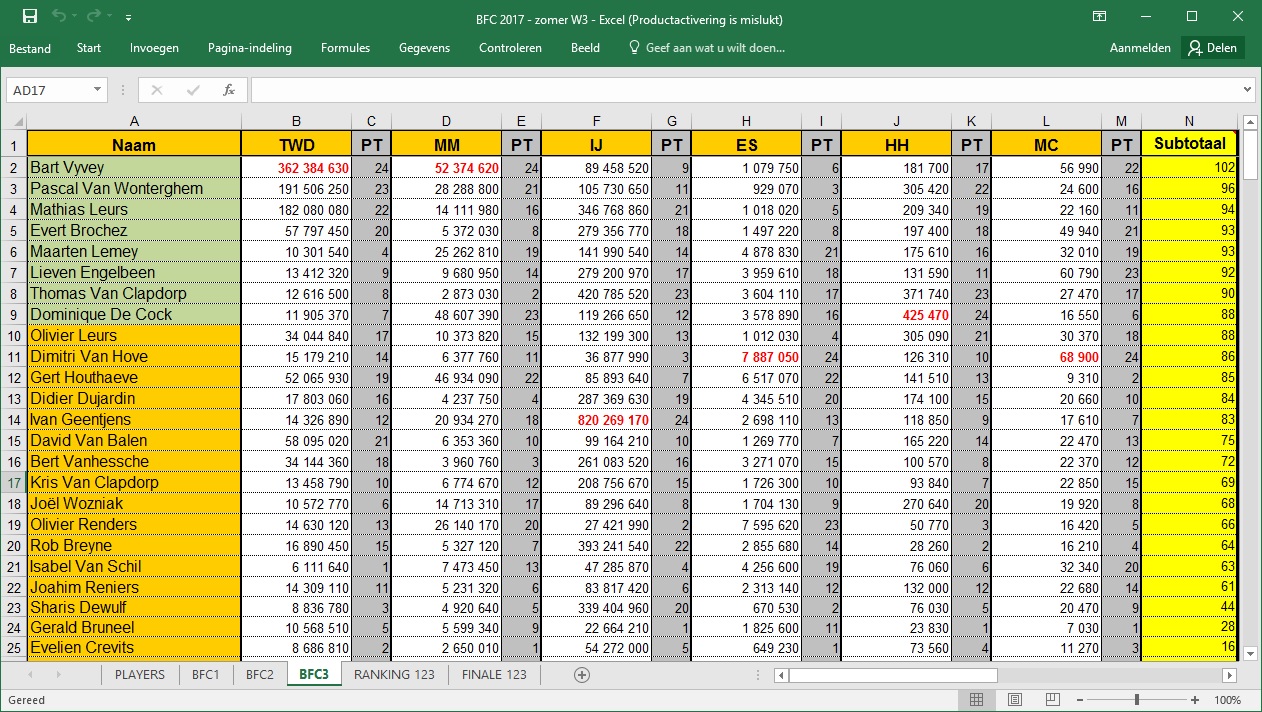The width and height of the screenshot is (1262, 712).
Task: Click the Redo arrow icon
Action: [x=94, y=17]
